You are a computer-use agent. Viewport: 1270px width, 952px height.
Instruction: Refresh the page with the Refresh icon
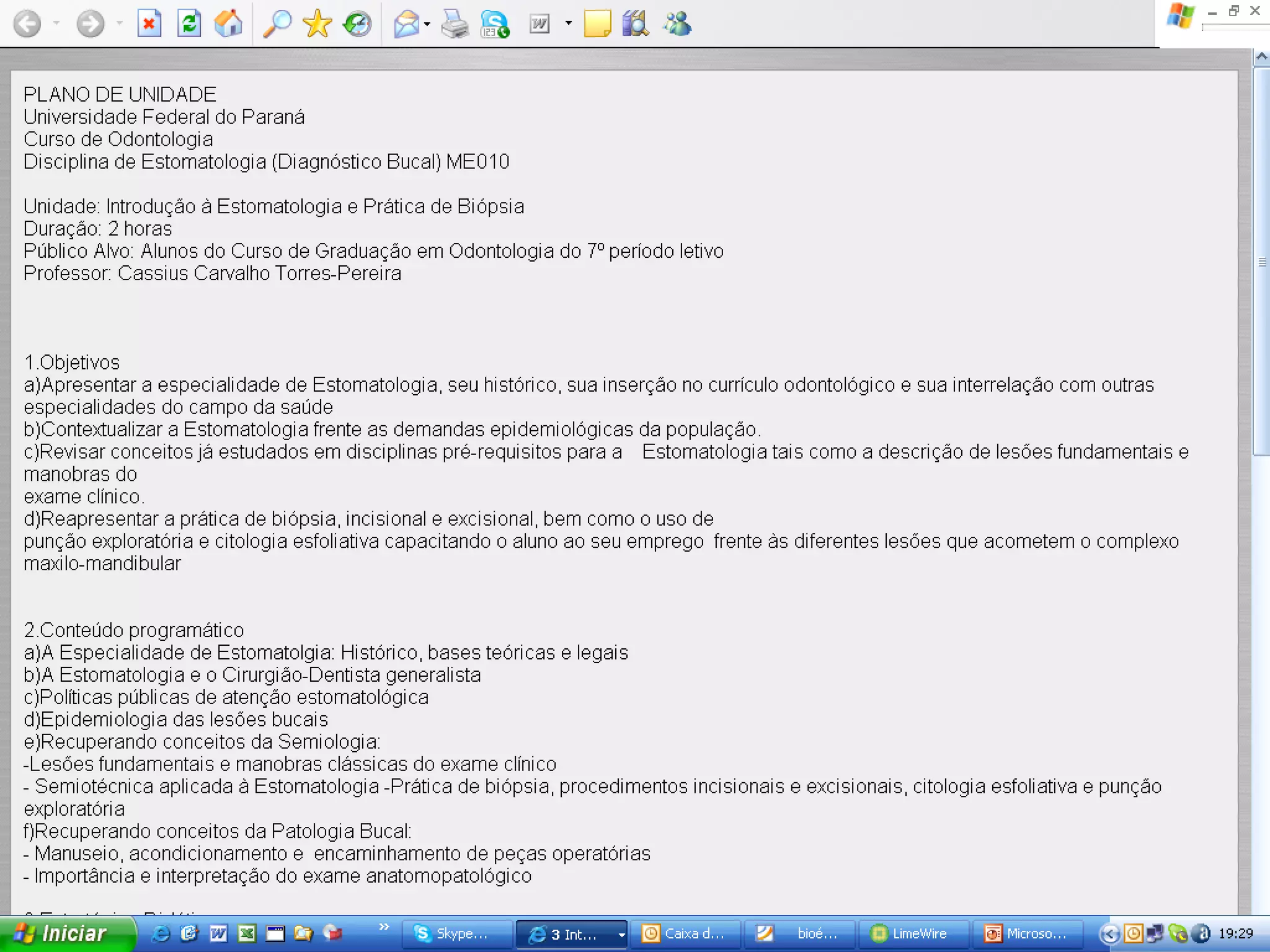pyautogui.click(x=189, y=24)
